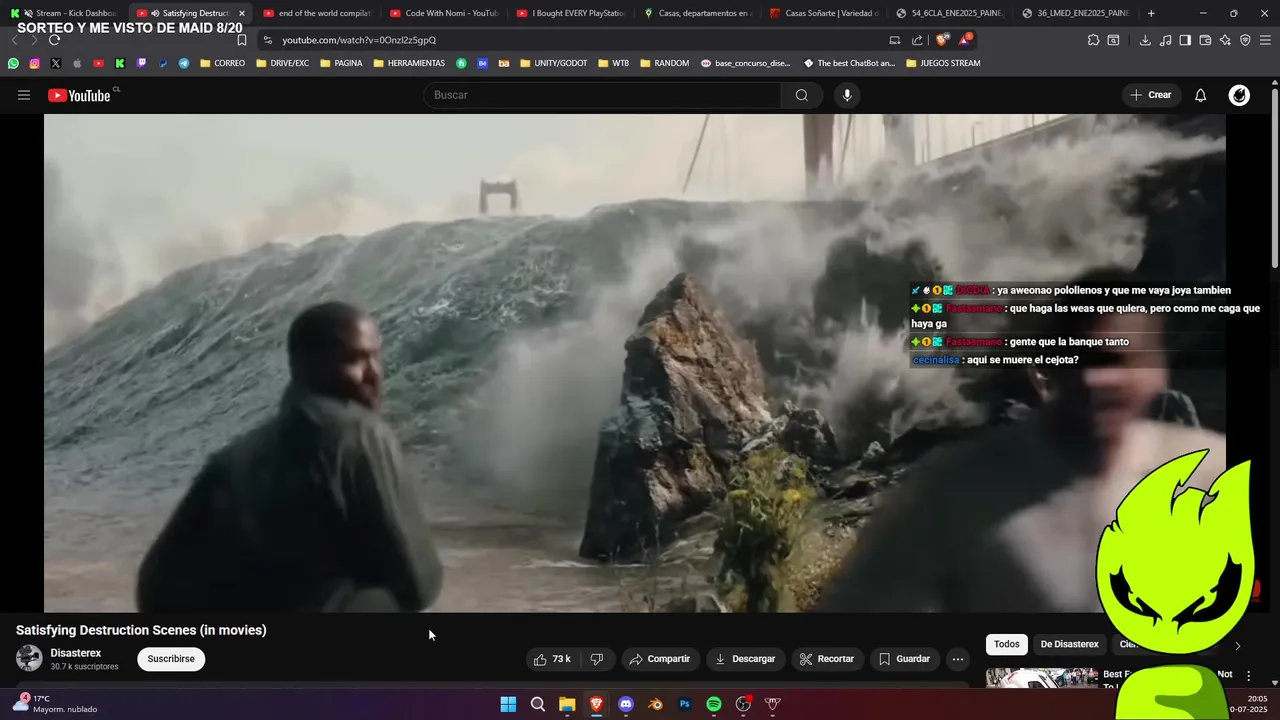Viewport: 1280px width, 720px height.
Task: Bookmark this page with the bookmark icon
Action: pos(241,40)
